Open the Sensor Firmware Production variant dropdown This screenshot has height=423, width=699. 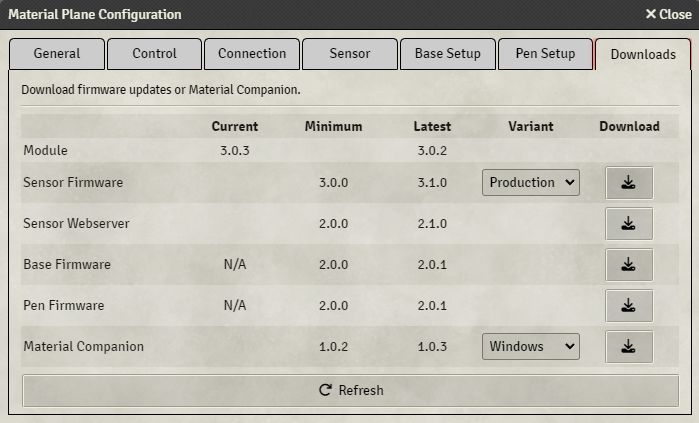pos(530,182)
